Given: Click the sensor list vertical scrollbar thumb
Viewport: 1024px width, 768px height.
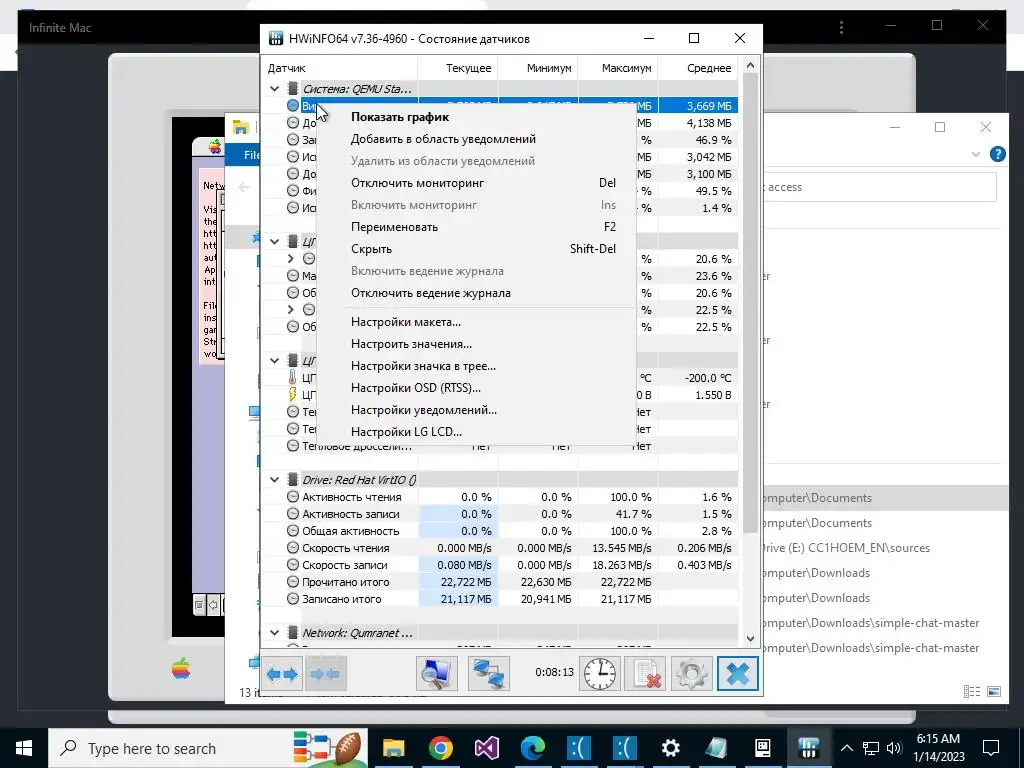Looking at the screenshot, I should click(750, 302).
